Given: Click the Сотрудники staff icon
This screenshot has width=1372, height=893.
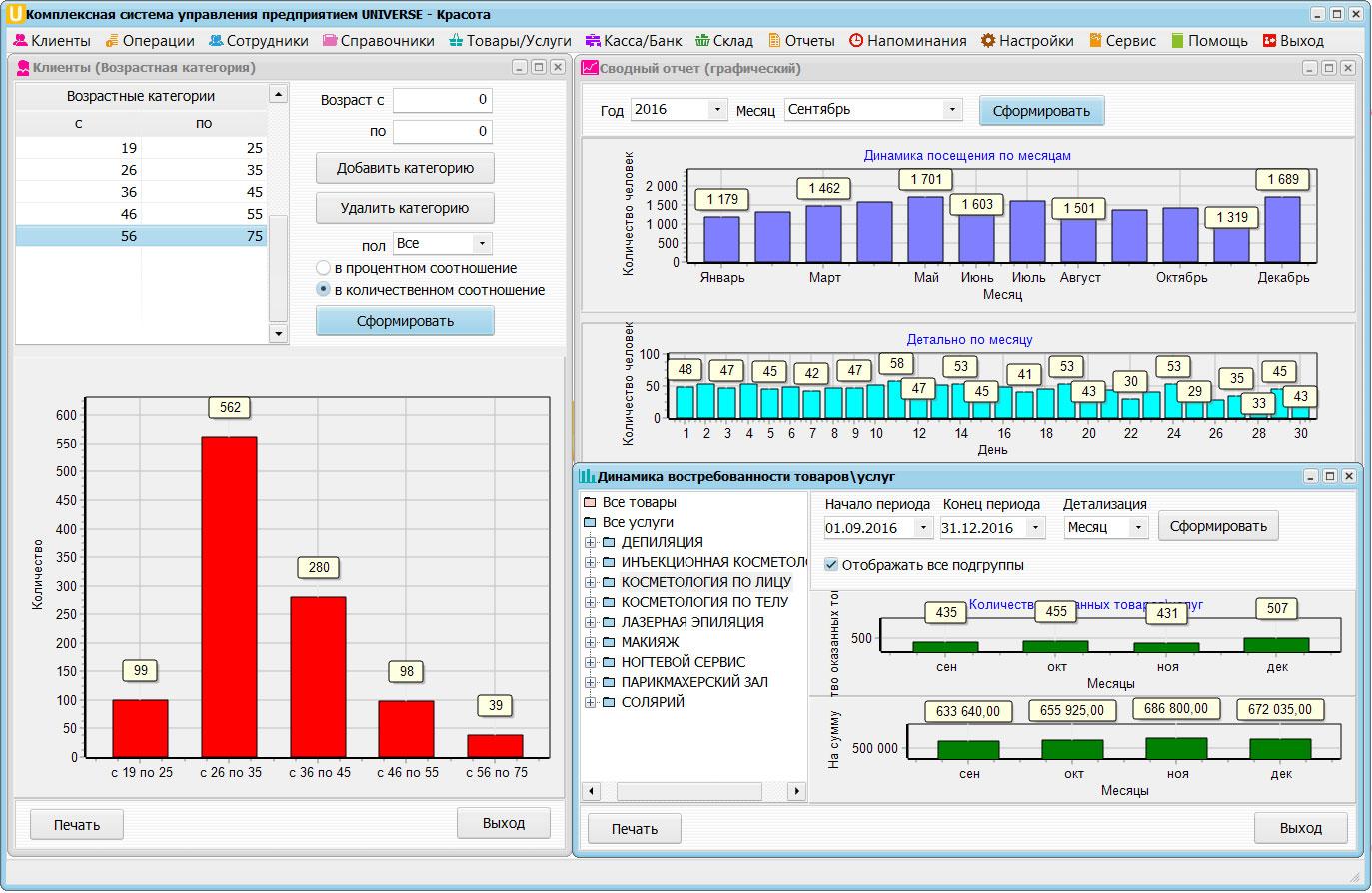Looking at the screenshot, I should 216,41.
